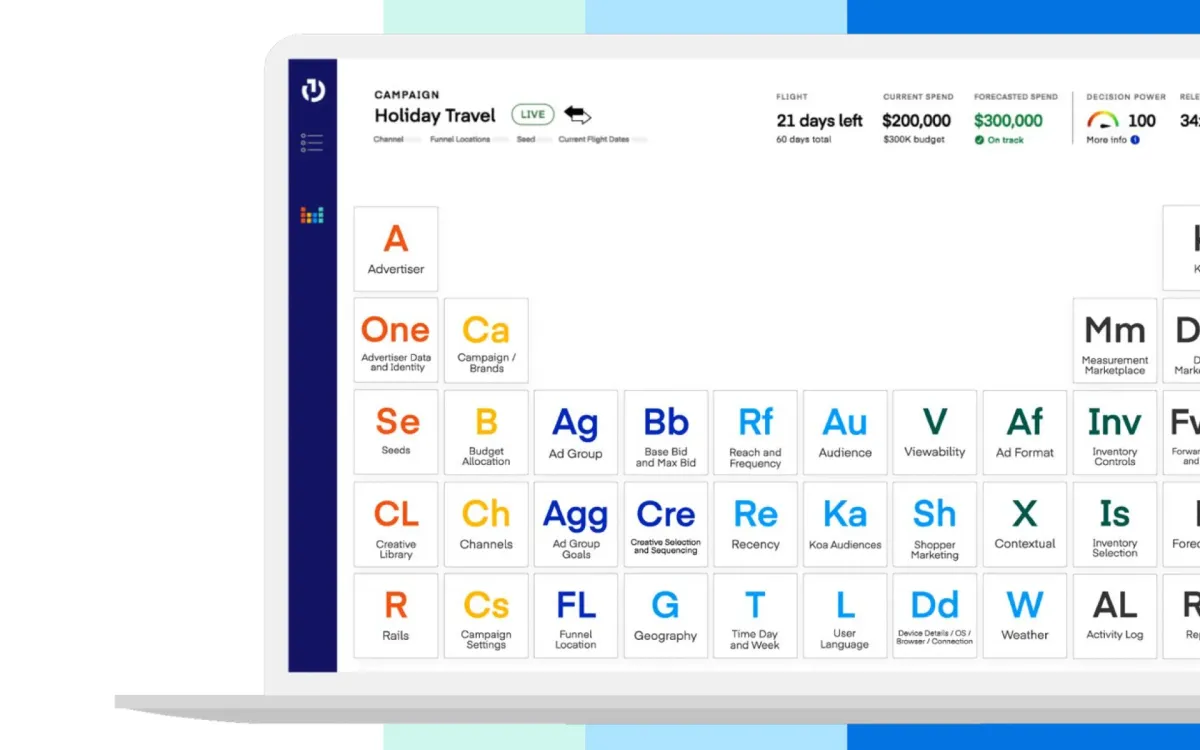This screenshot has width=1200, height=750.
Task: Select the Inv Inventory Controls tile
Action: point(1114,432)
